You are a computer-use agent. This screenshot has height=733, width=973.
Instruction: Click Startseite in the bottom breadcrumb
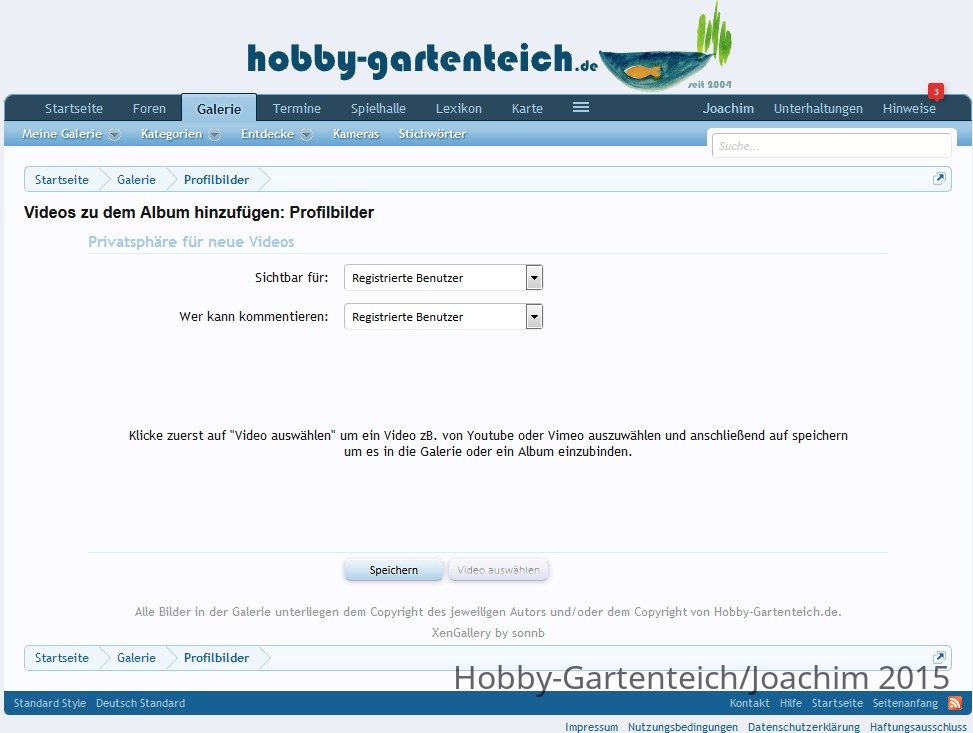[61, 657]
